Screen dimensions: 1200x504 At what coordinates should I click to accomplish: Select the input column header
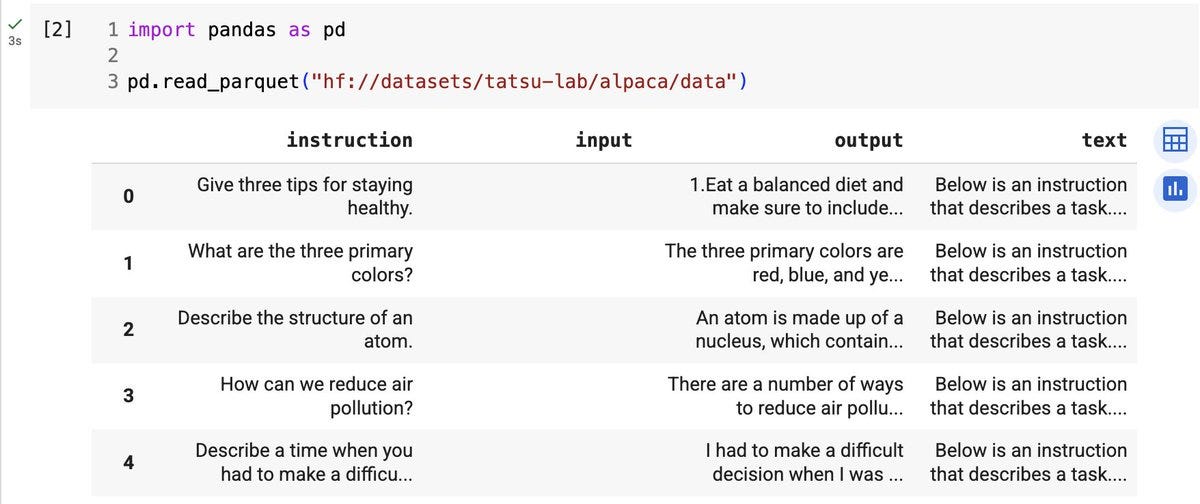tap(603, 140)
